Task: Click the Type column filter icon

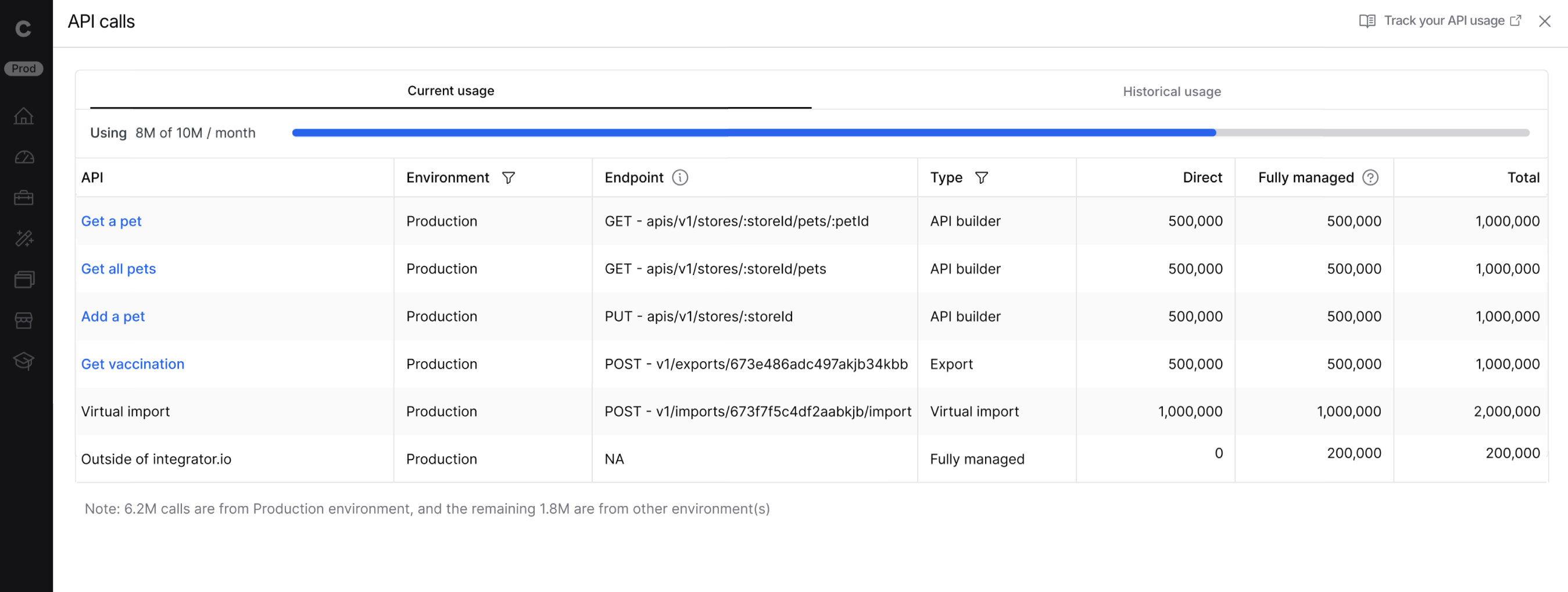Action: coord(981,178)
